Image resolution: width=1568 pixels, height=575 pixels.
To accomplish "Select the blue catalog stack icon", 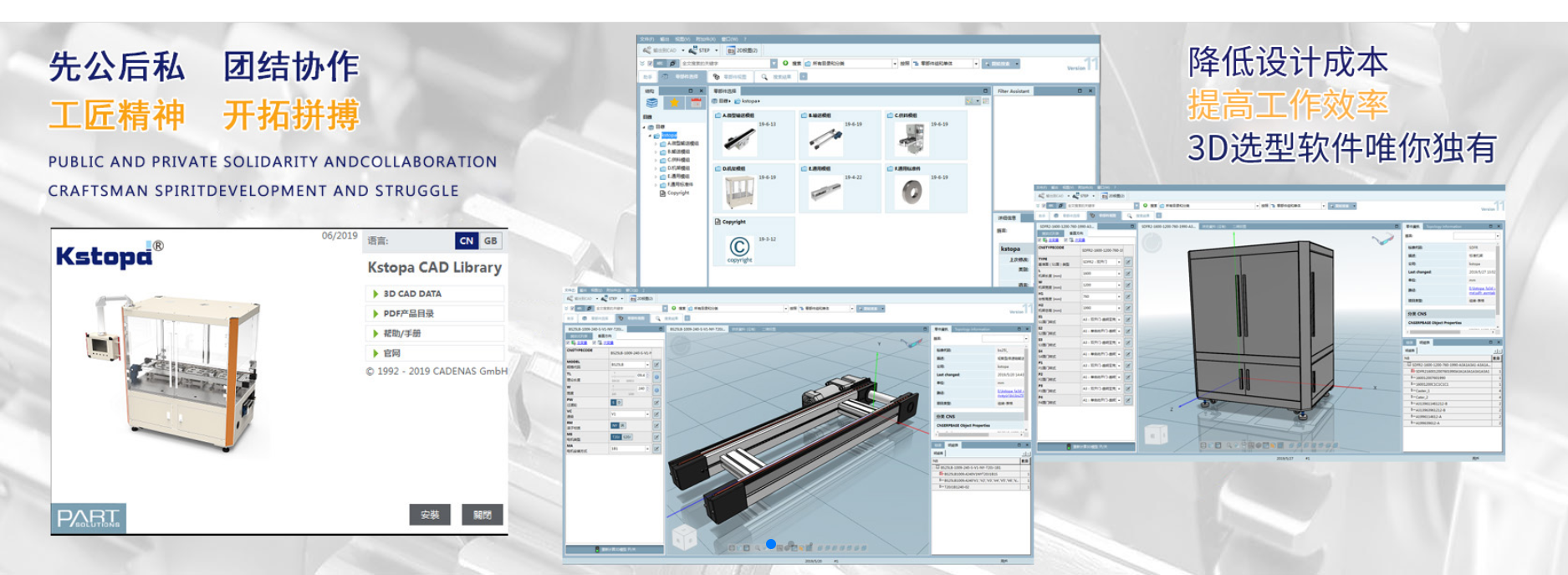I will (652, 103).
